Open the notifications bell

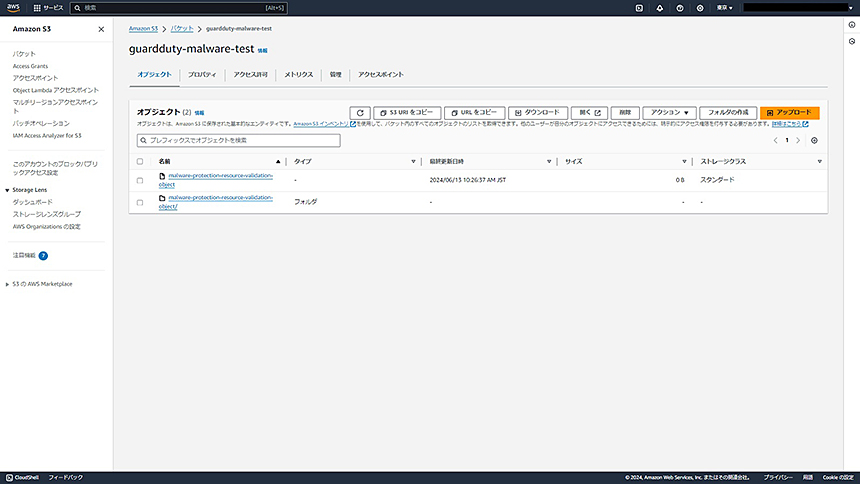tap(659, 8)
